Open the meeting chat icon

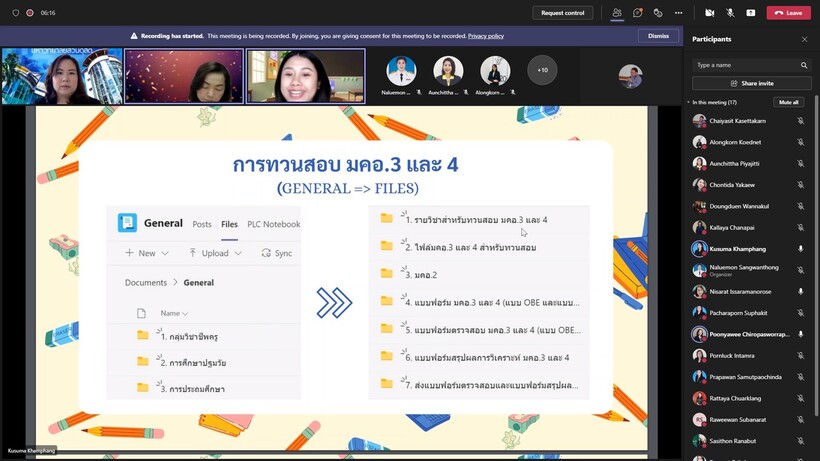click(x=637, y=13)
